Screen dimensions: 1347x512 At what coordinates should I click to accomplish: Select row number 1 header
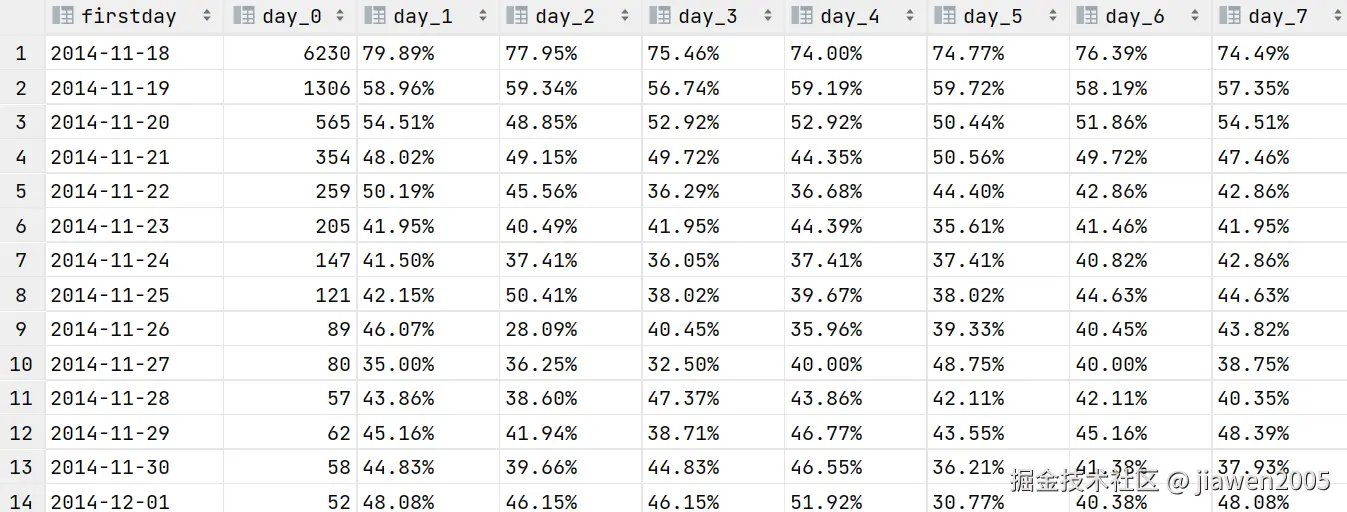click(x=22, y=53)
